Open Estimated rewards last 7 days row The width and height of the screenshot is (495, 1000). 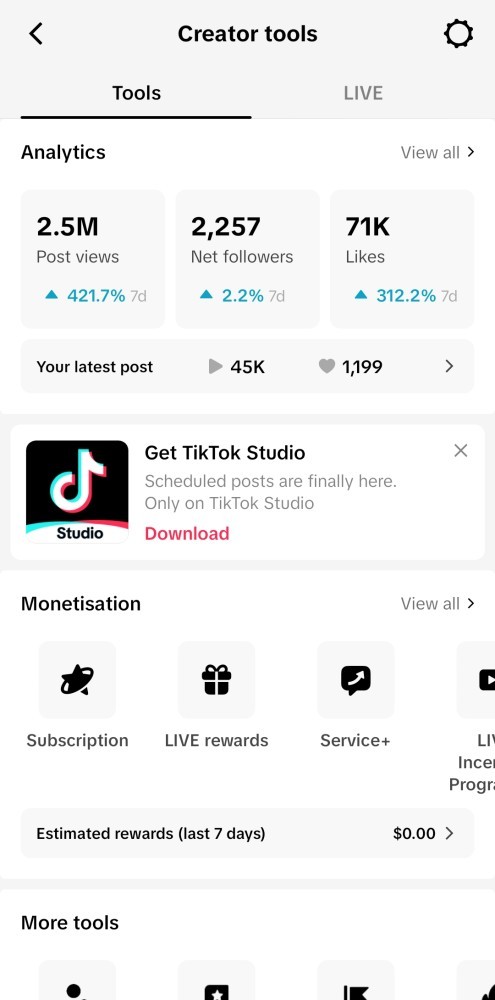(248, 834)
